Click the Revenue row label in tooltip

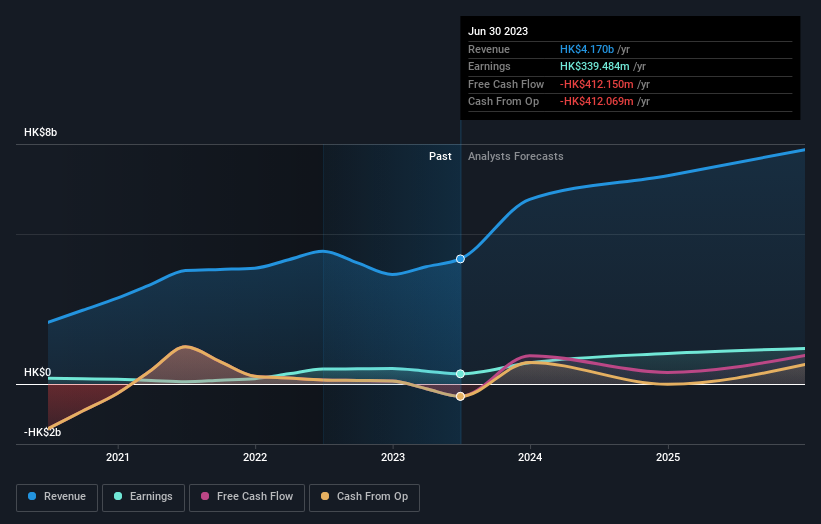point(489,49)
